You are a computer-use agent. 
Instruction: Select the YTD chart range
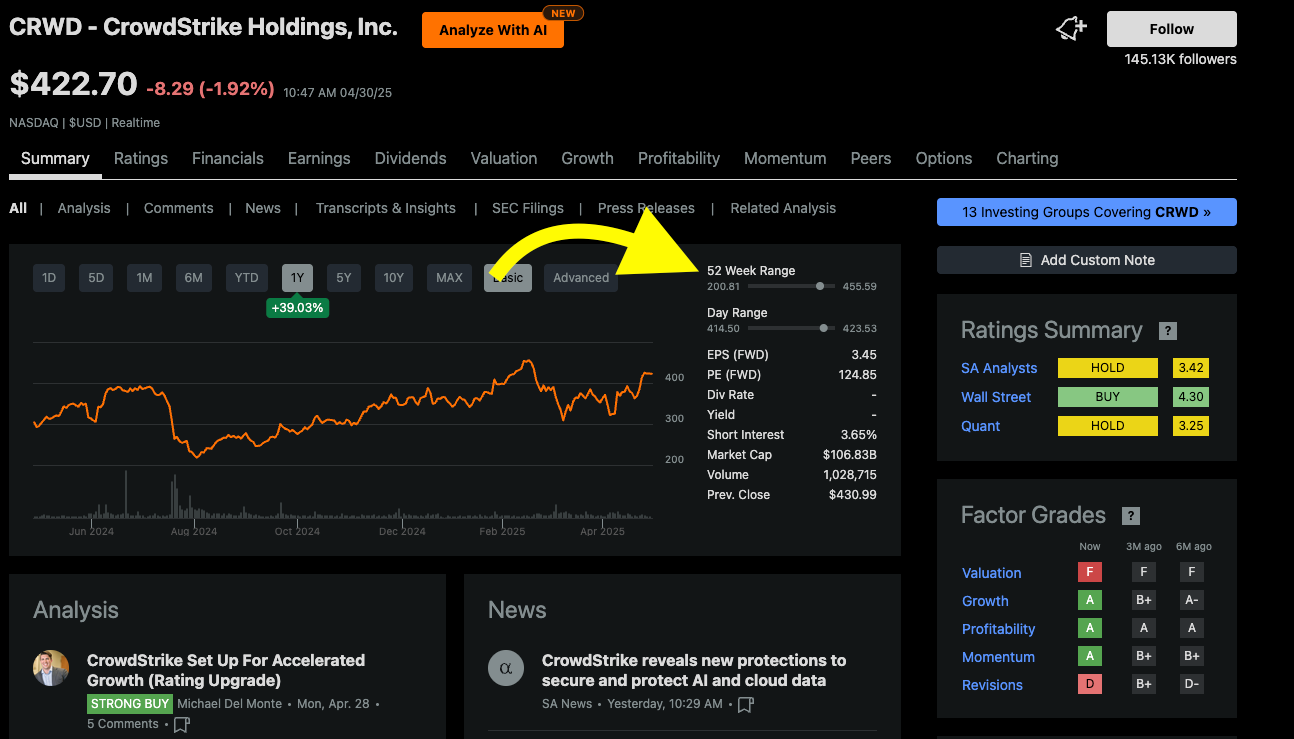click(x=246, y=278)
